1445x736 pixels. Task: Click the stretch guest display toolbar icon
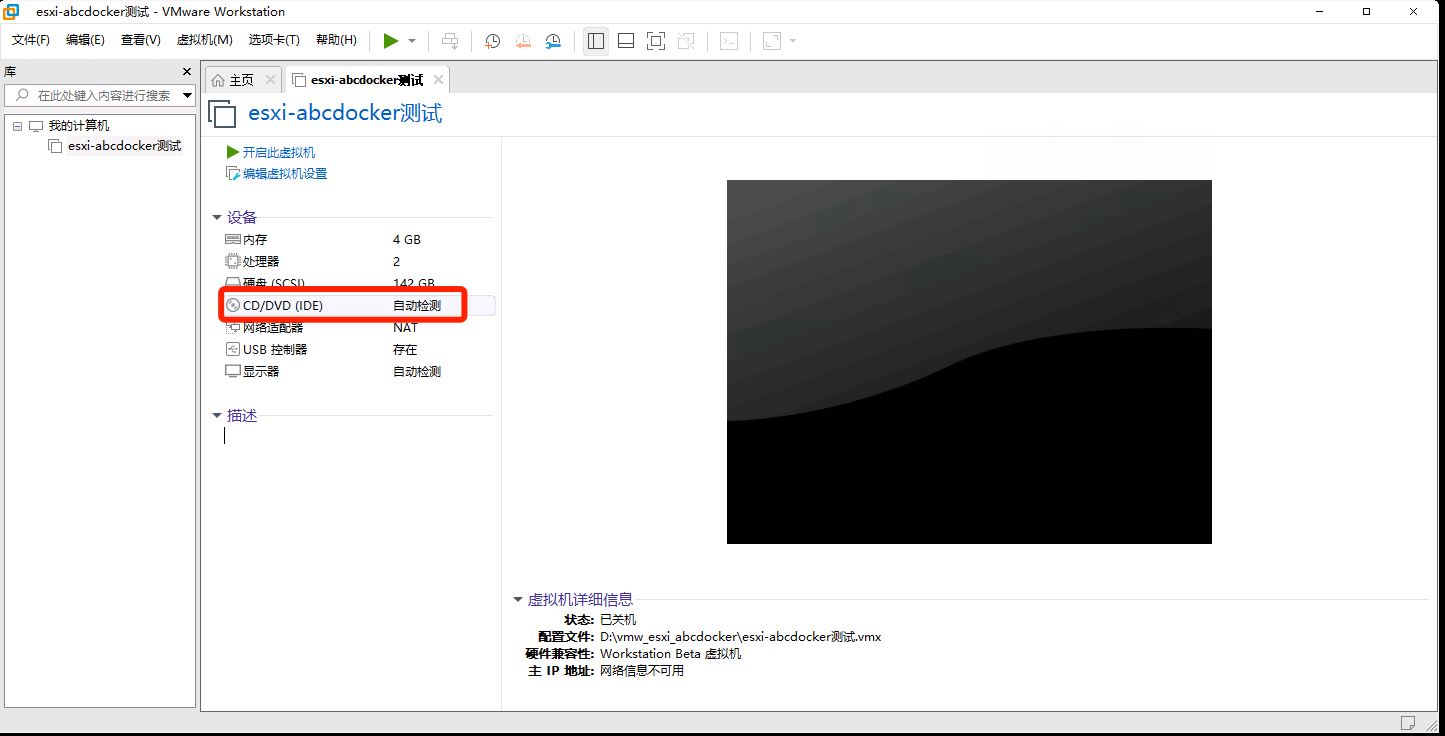[772, 41]
